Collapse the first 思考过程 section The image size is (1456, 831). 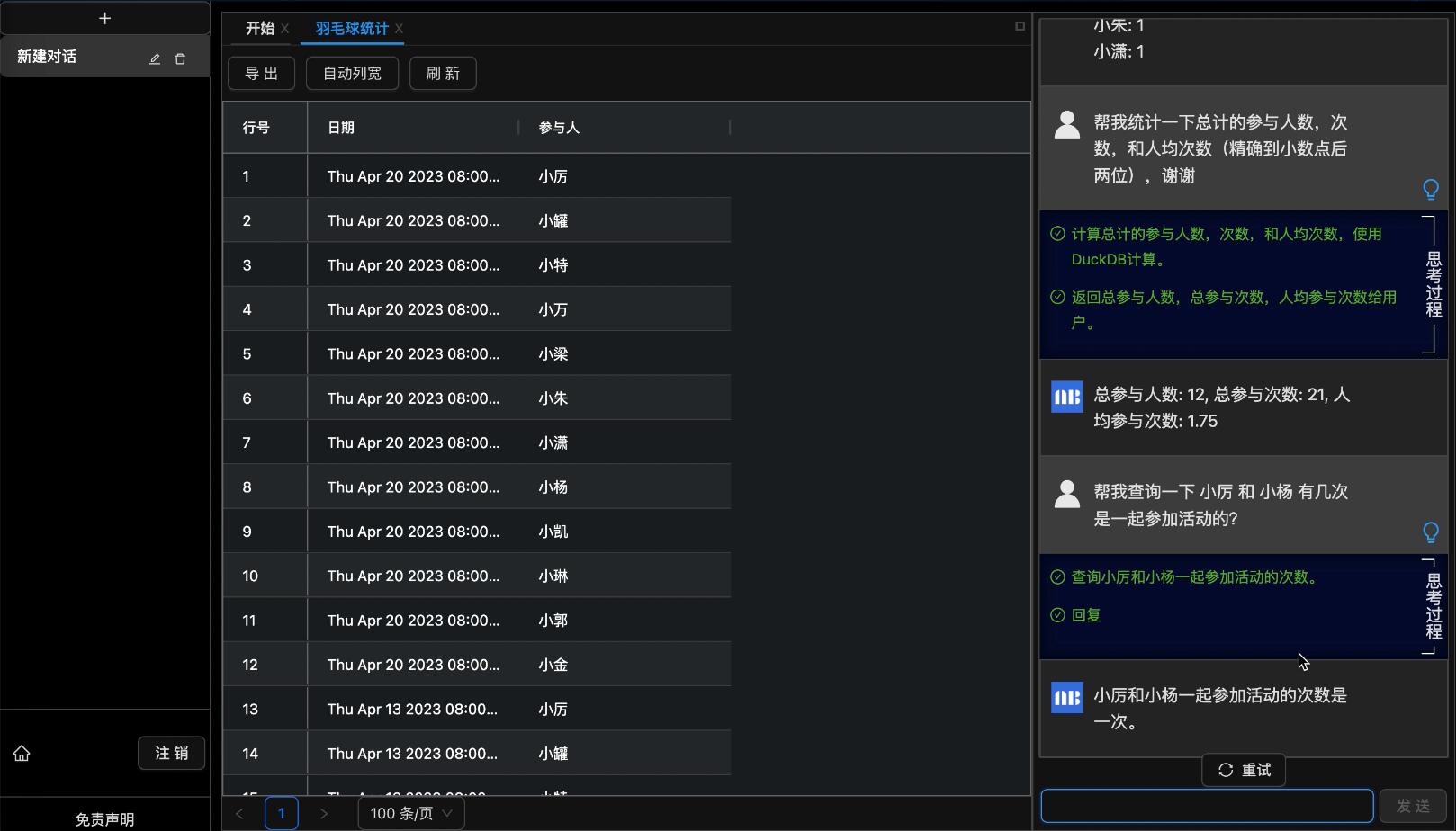pos(1433,284)
